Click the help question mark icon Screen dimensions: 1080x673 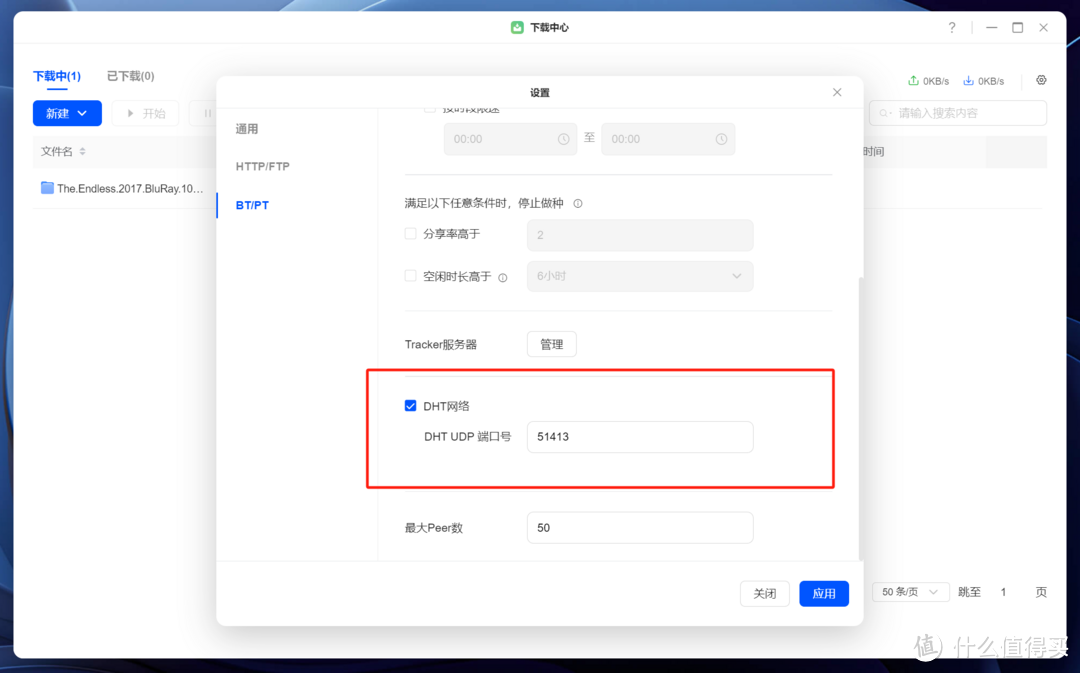[951, 28]
